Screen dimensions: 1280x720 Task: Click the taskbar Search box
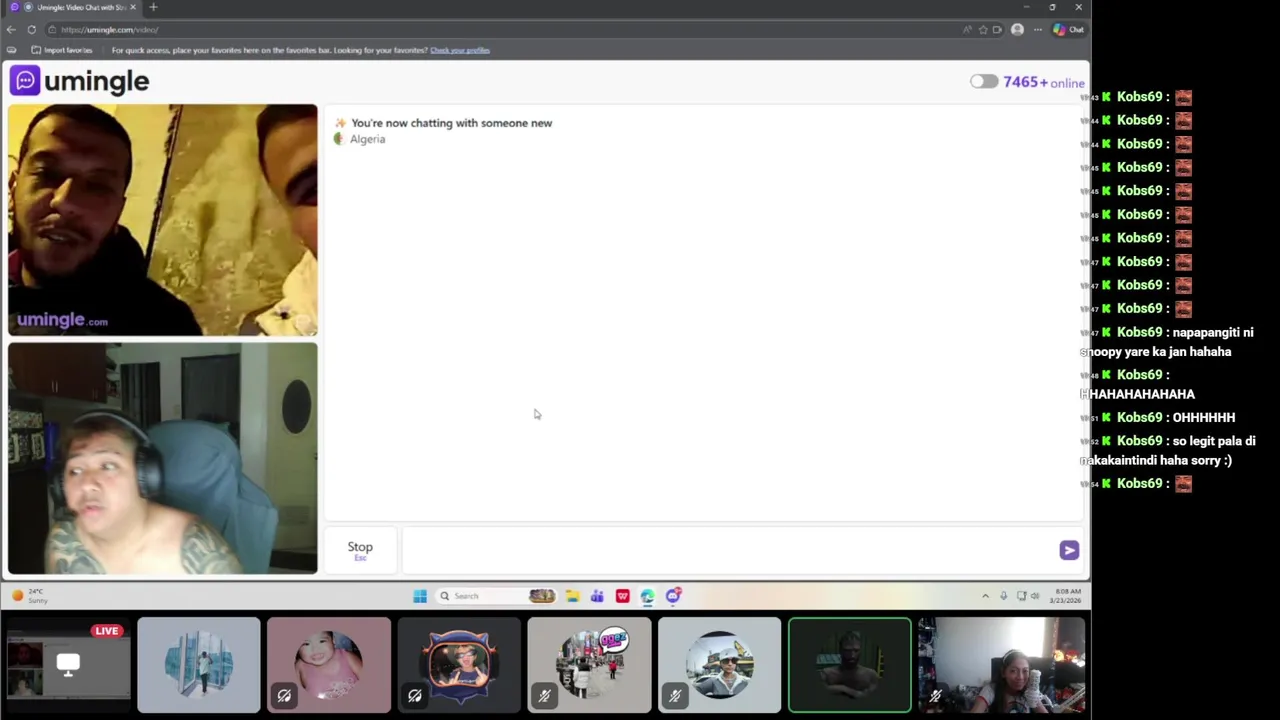pos(497,596)
